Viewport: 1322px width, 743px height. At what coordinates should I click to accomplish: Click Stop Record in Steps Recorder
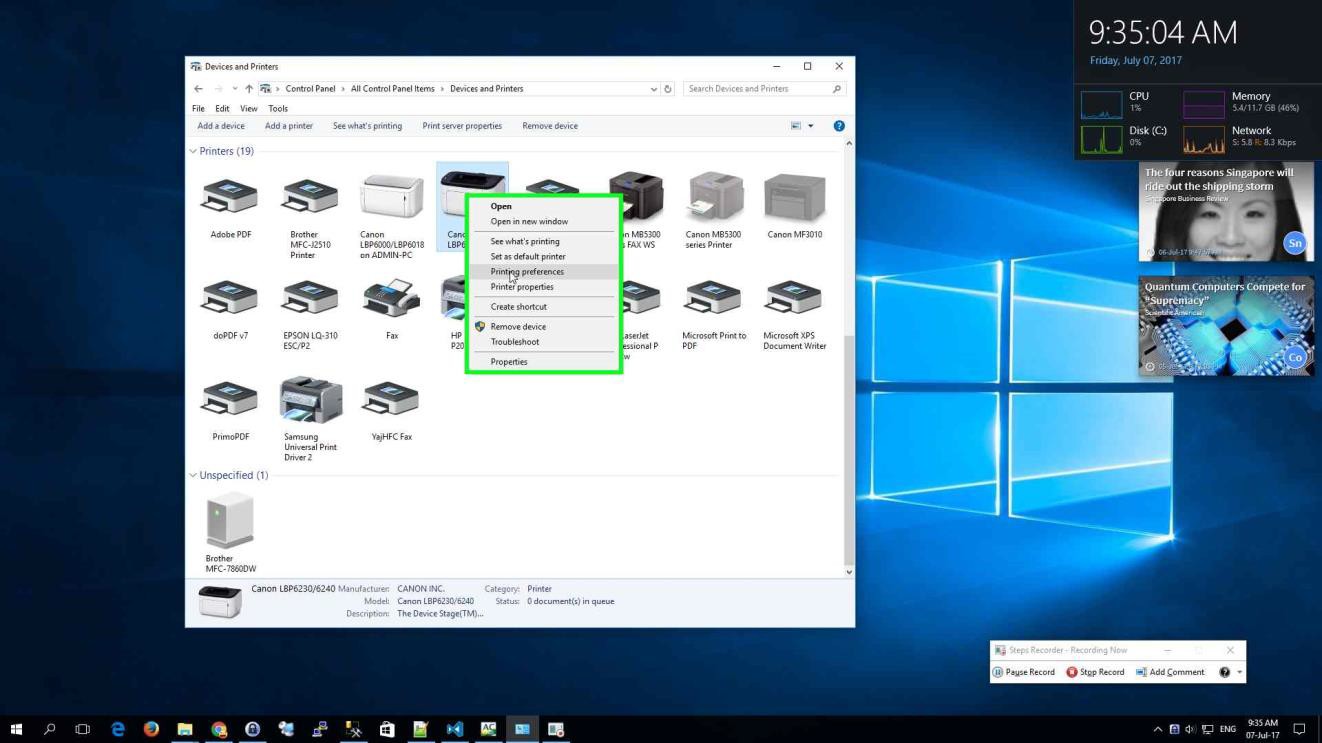1095,672
